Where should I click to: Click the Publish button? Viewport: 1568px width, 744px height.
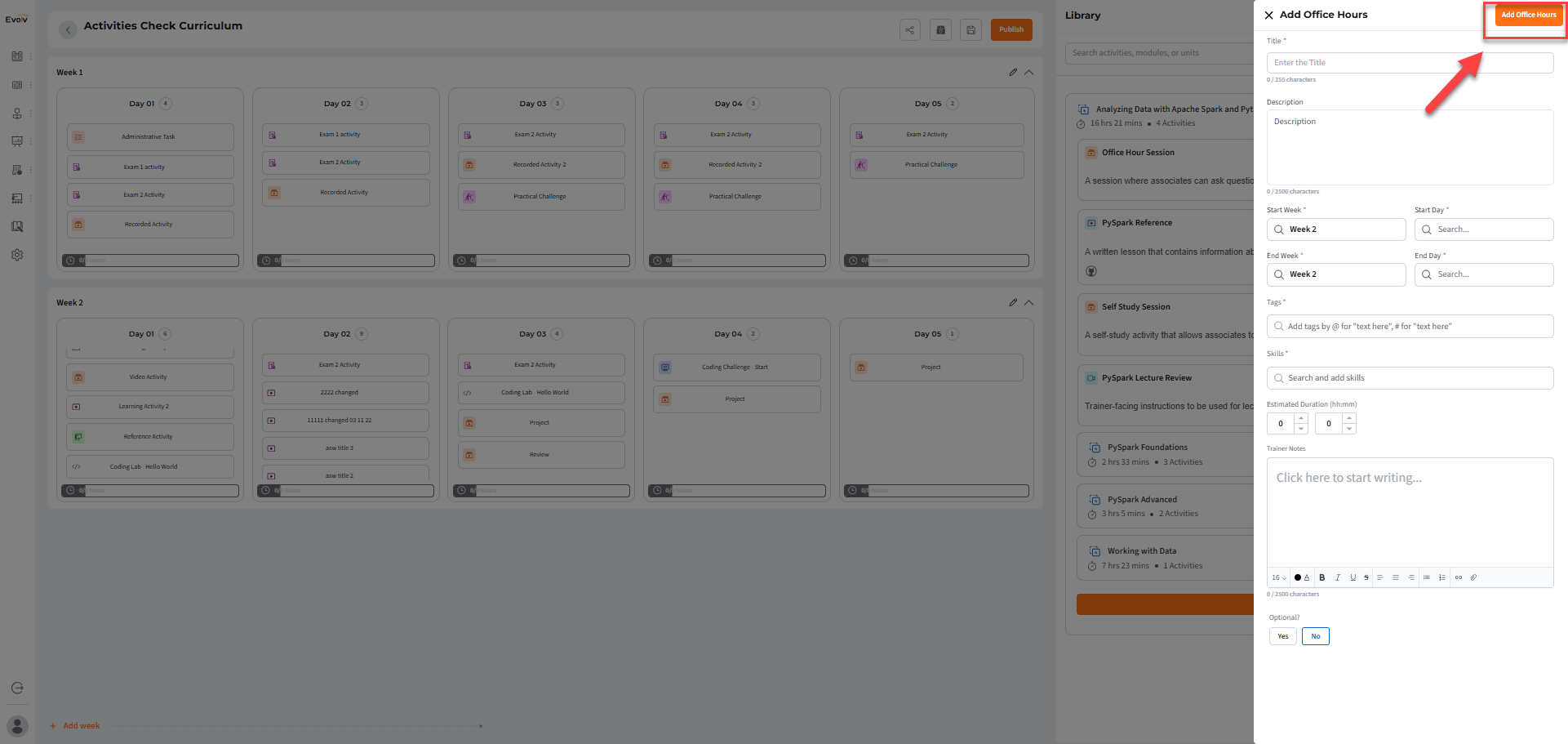[x=1011, y=29]
